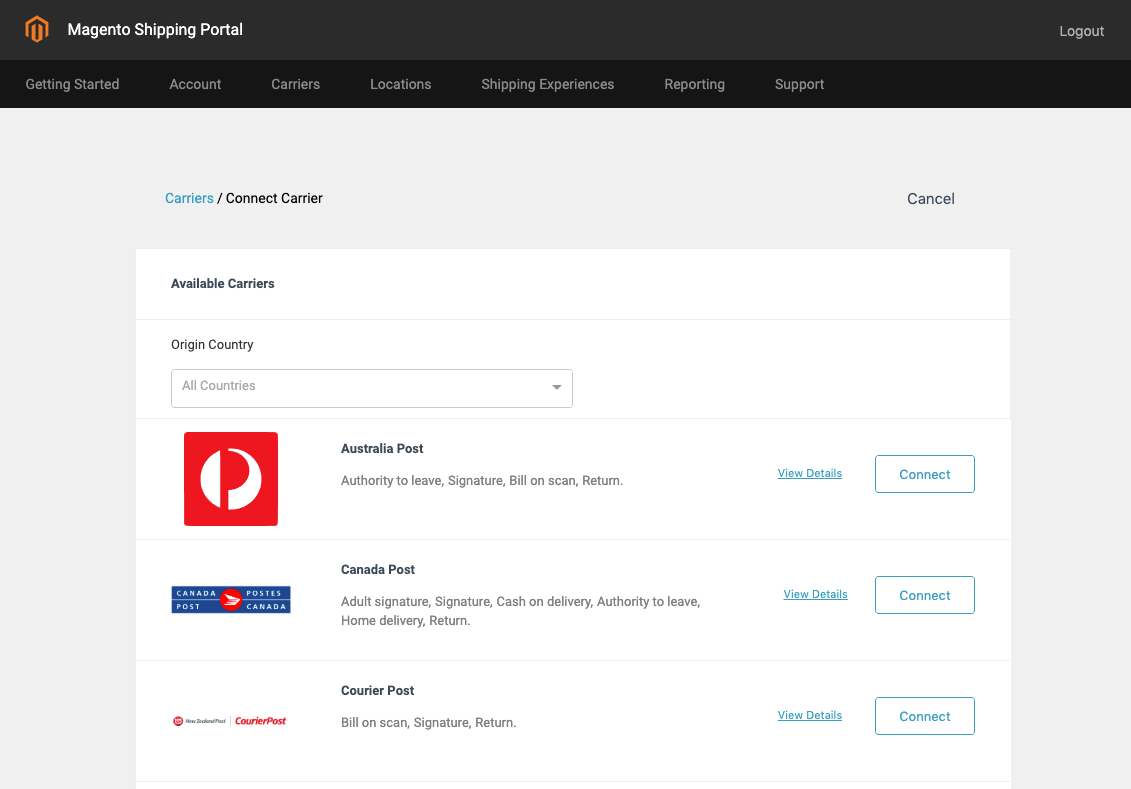Viewport: 1131px width, 789px height.
Task: Open the Origin Country dropdown arrow
Action: 556,387
